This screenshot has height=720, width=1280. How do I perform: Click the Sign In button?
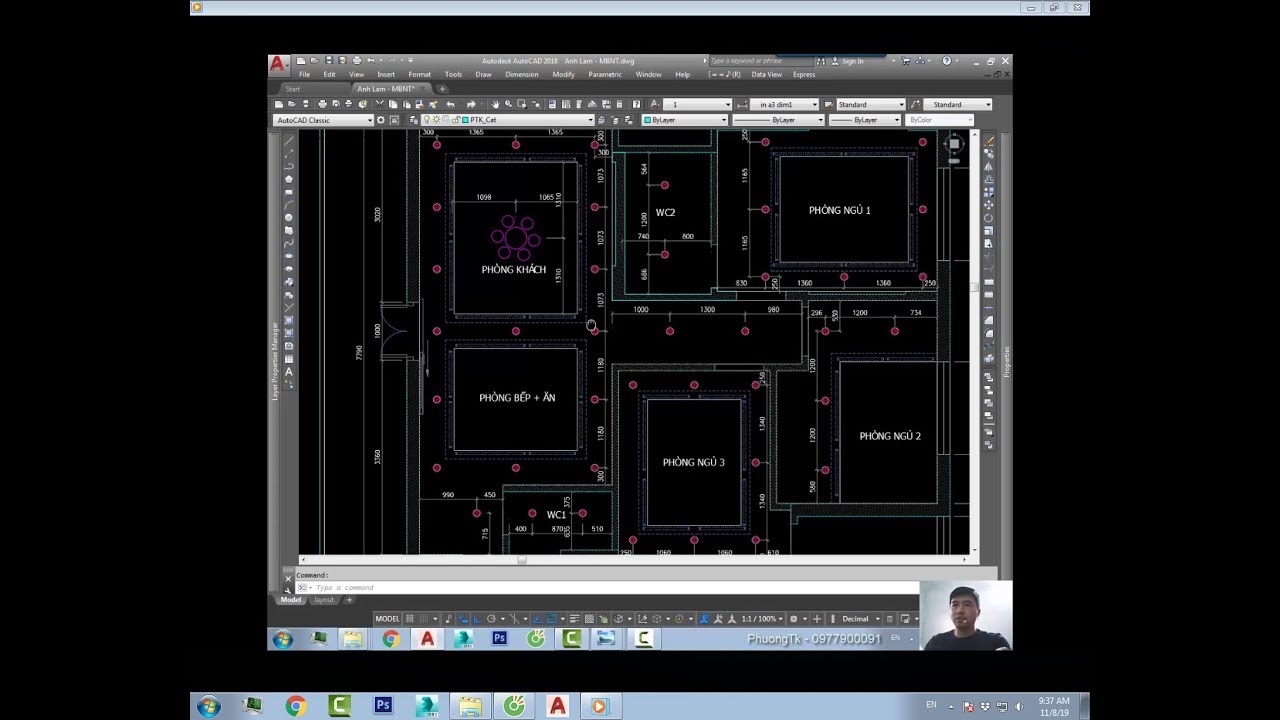point(848,61)
